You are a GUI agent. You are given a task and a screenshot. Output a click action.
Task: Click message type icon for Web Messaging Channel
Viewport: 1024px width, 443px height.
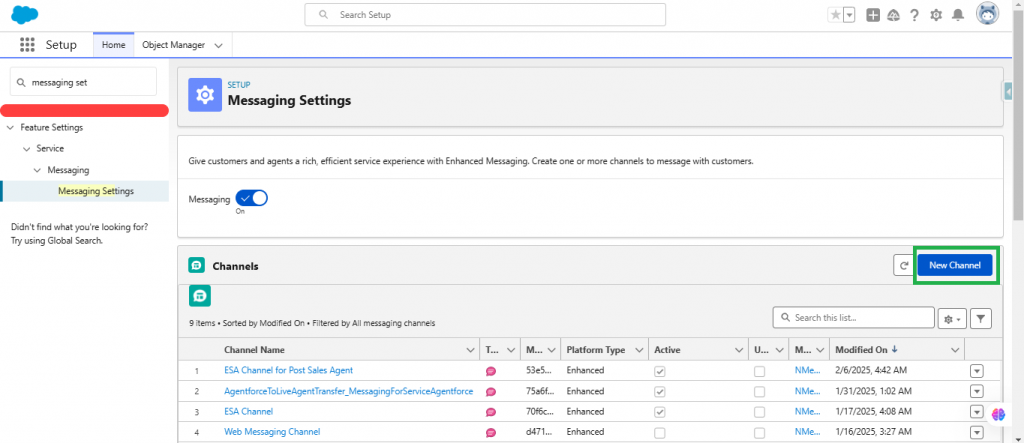click(491, 432)
